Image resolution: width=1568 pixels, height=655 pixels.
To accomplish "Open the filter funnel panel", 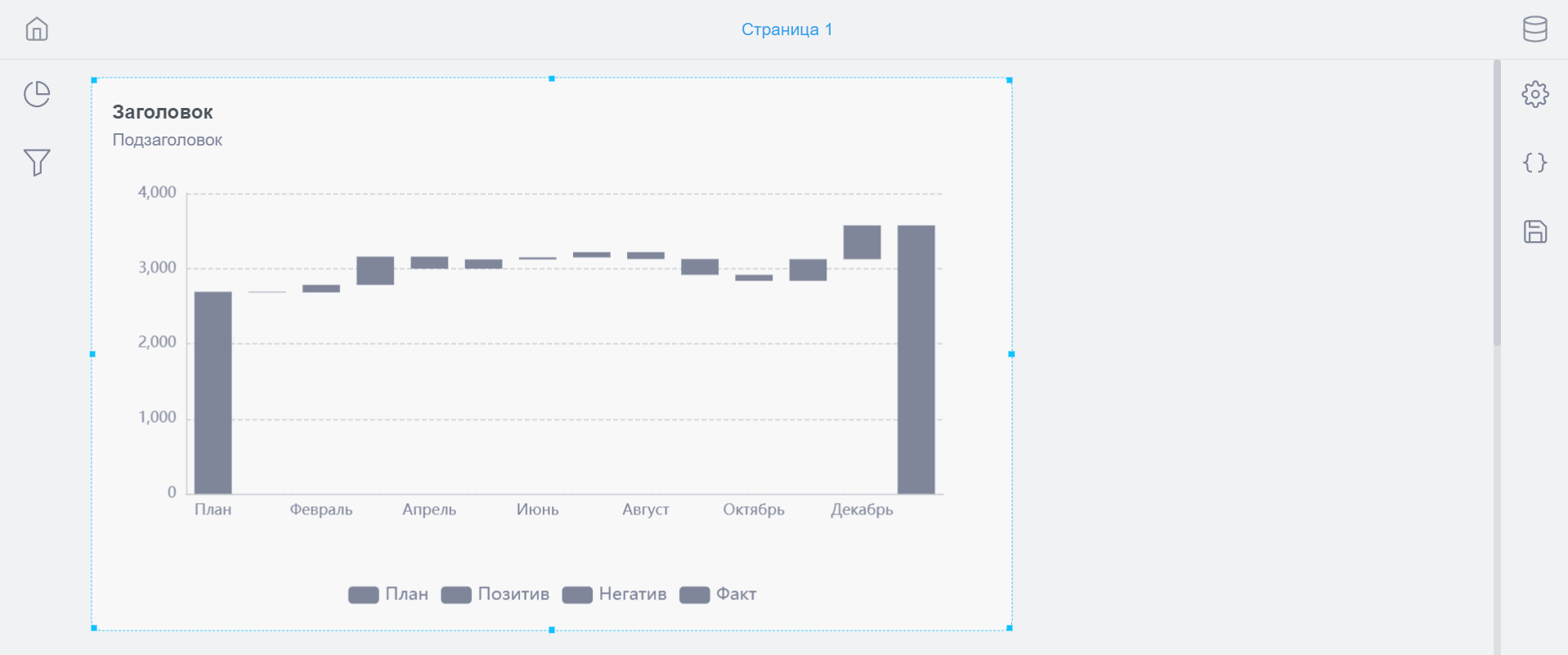I will [37, 162].
